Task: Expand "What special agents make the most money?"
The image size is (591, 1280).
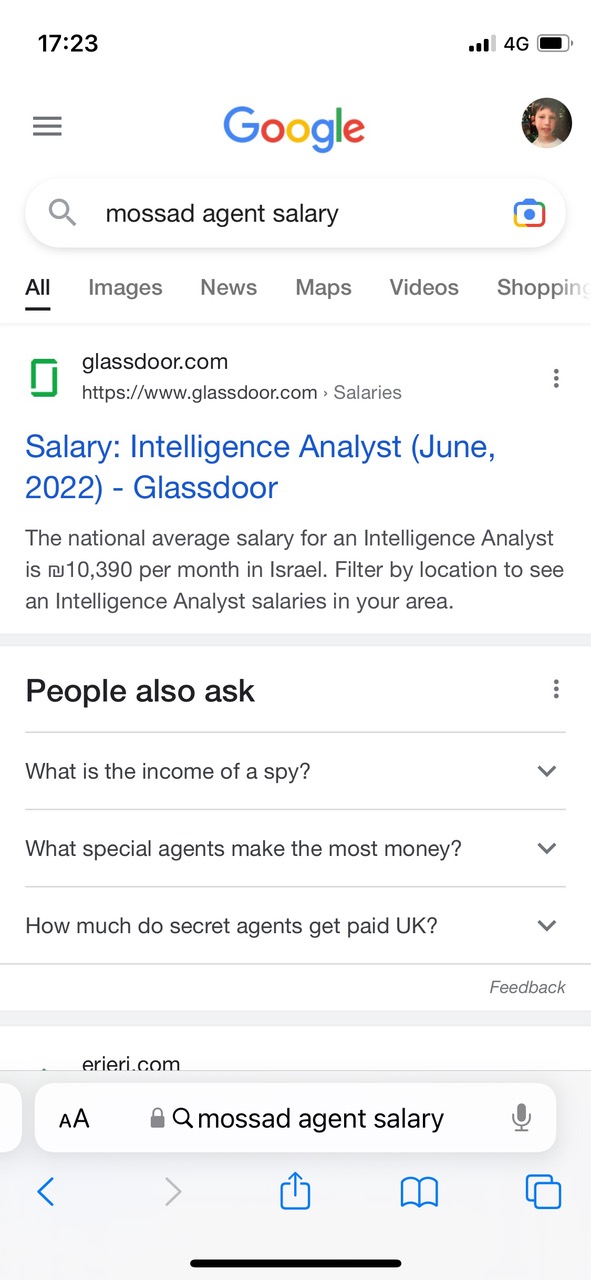Action: tap(295, 848)
